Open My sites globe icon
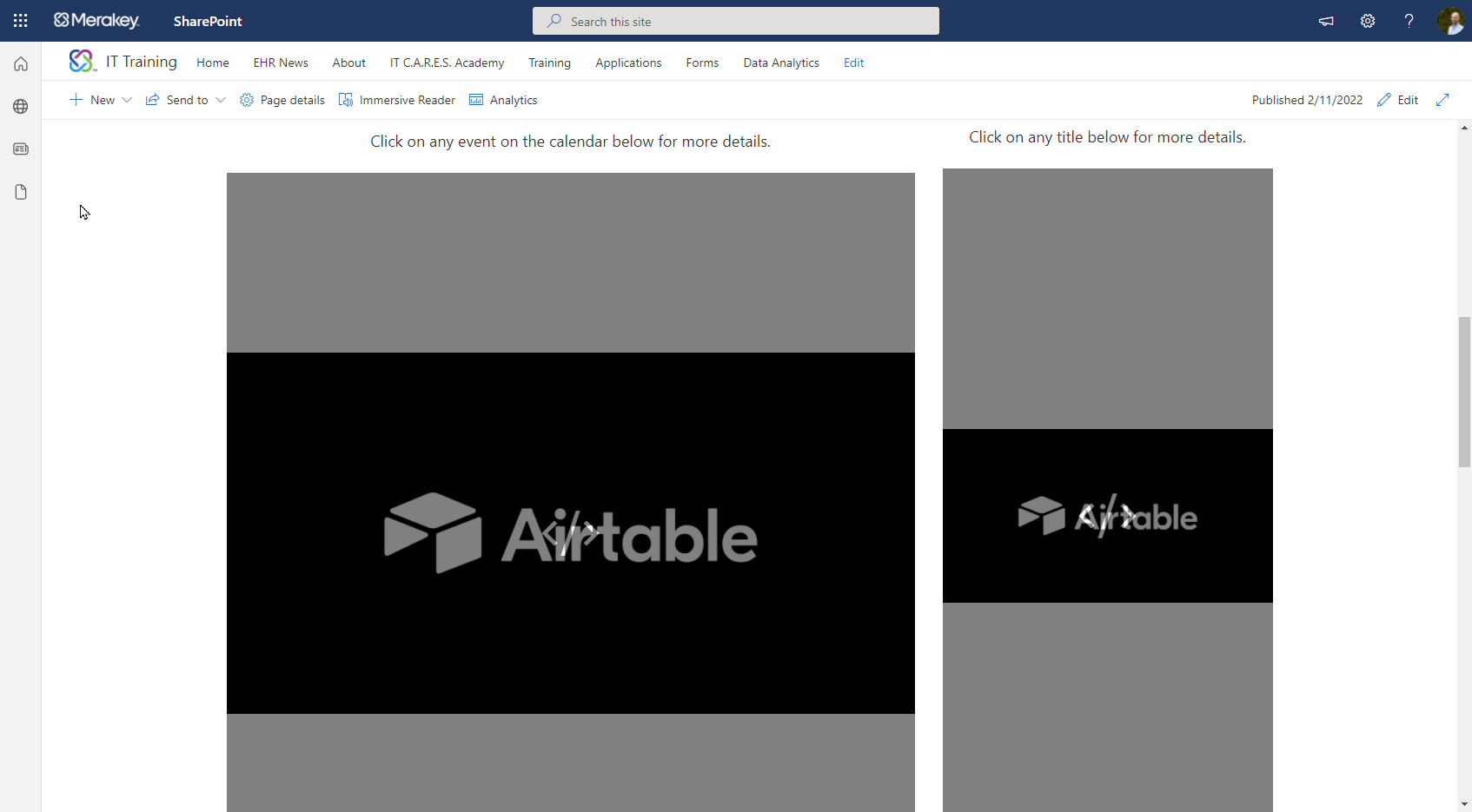 point(21,106)
